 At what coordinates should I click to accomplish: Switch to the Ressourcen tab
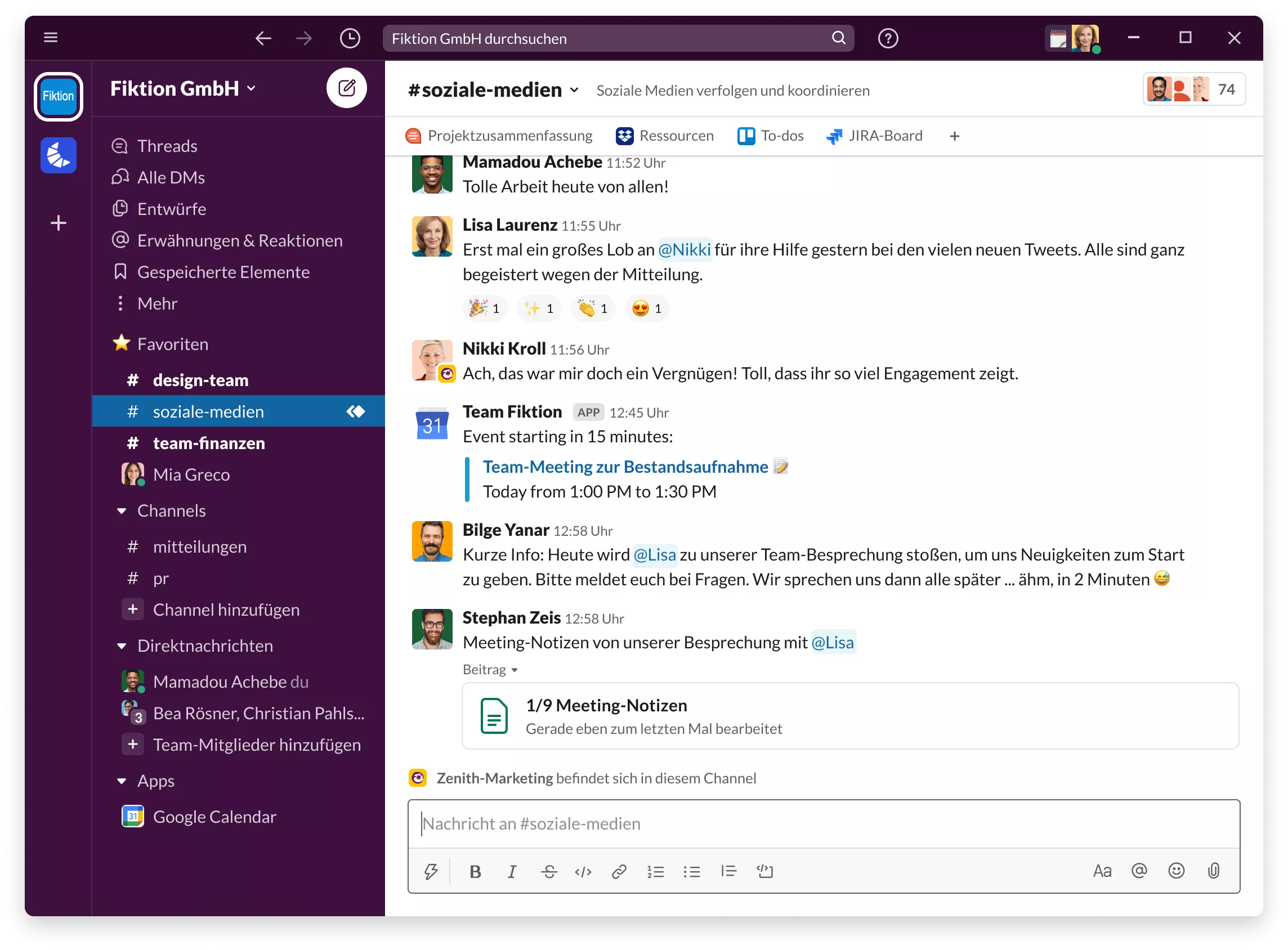tap(665, 136)
